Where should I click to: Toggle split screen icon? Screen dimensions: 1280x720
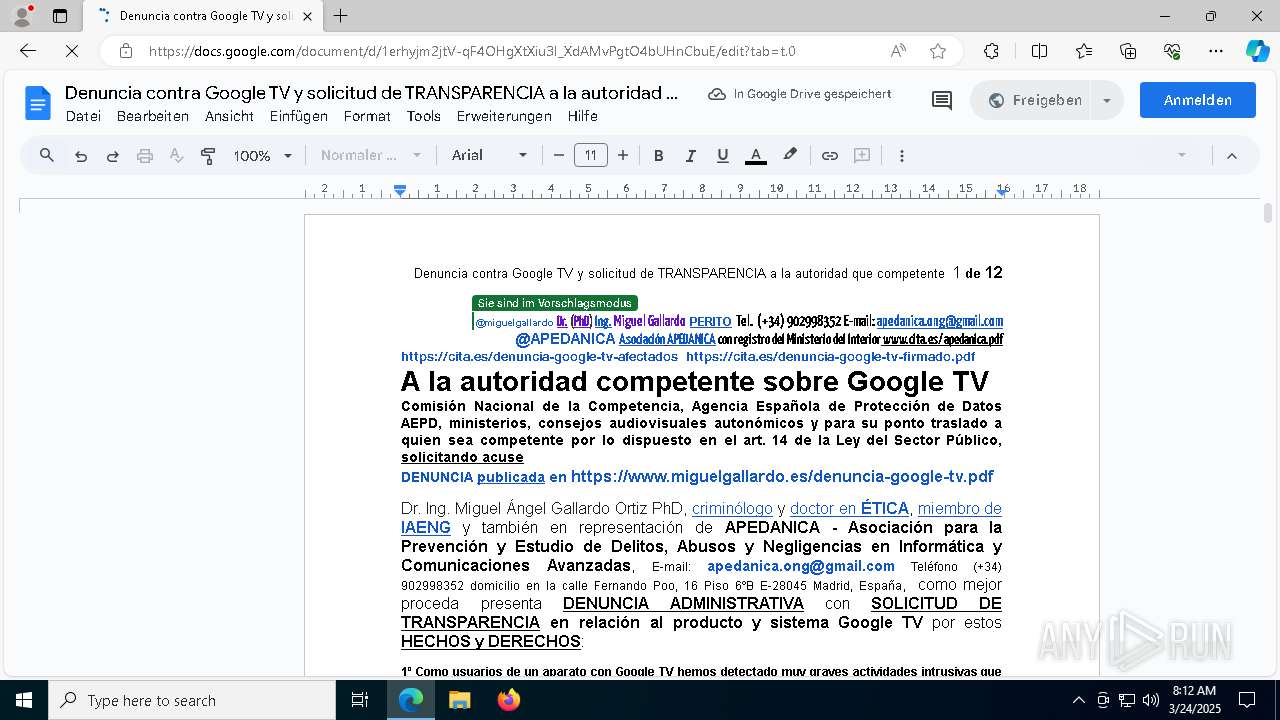click(1039, 51)
